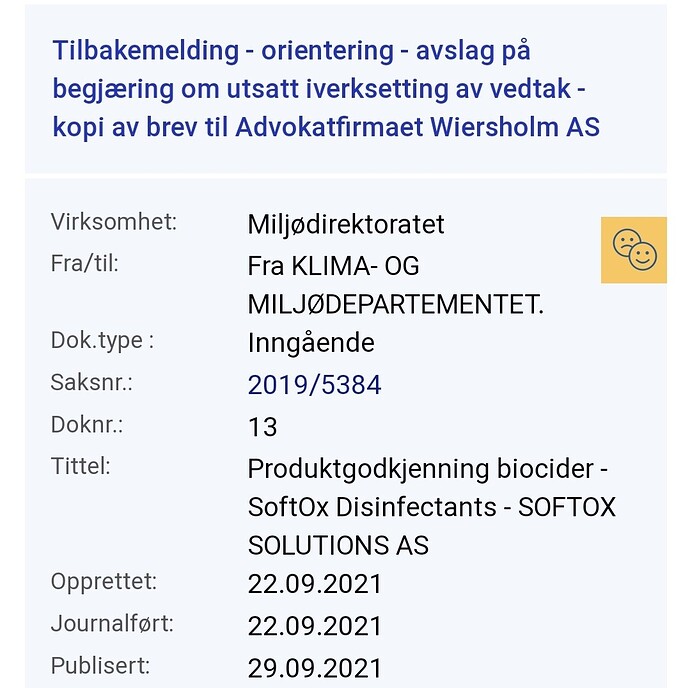
Task: Click the Publisert field label
Action: coord(100,665)
